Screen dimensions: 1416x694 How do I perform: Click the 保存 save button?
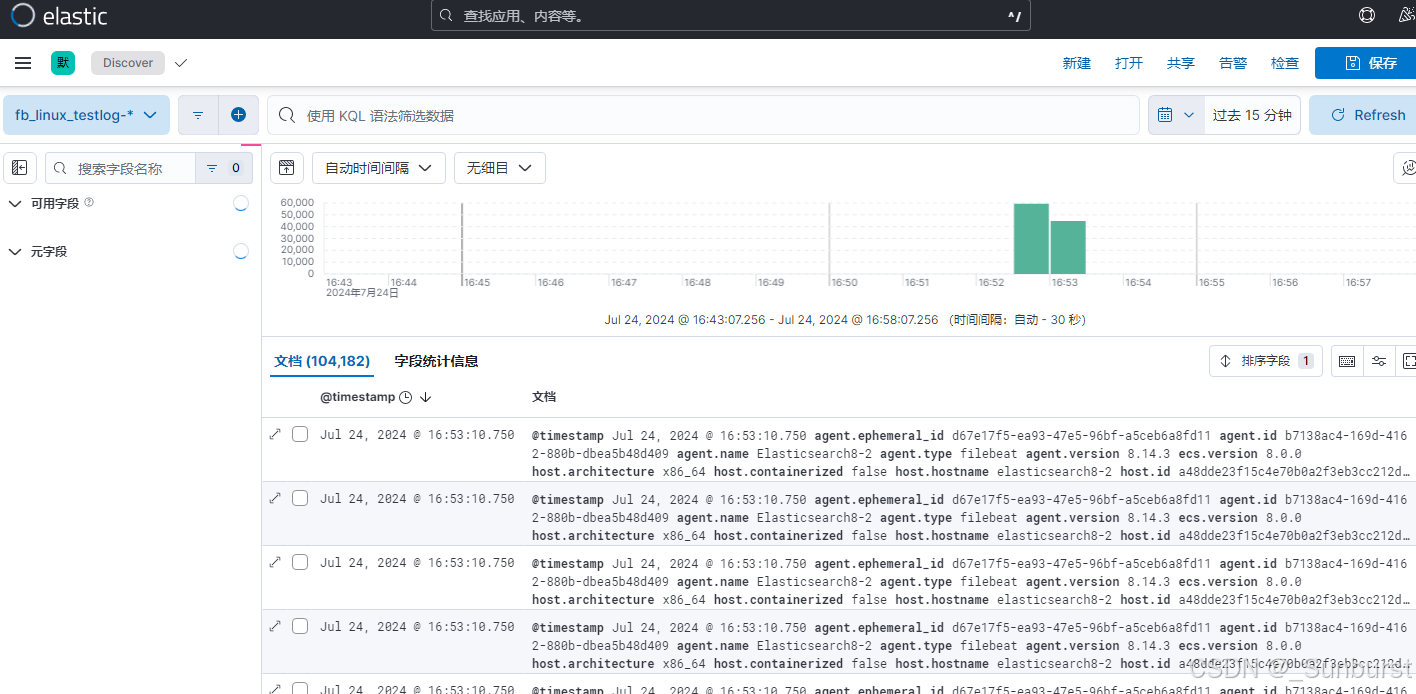click(x=1376, y=62)
